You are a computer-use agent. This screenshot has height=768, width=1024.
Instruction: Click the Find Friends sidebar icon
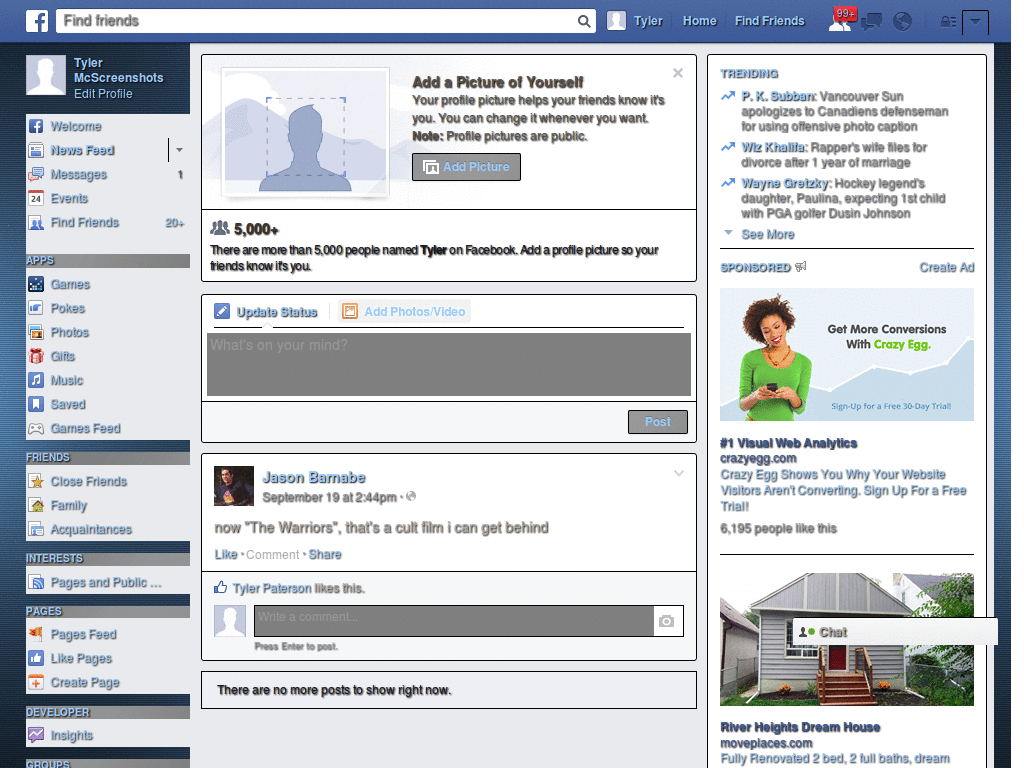point(36,223)
